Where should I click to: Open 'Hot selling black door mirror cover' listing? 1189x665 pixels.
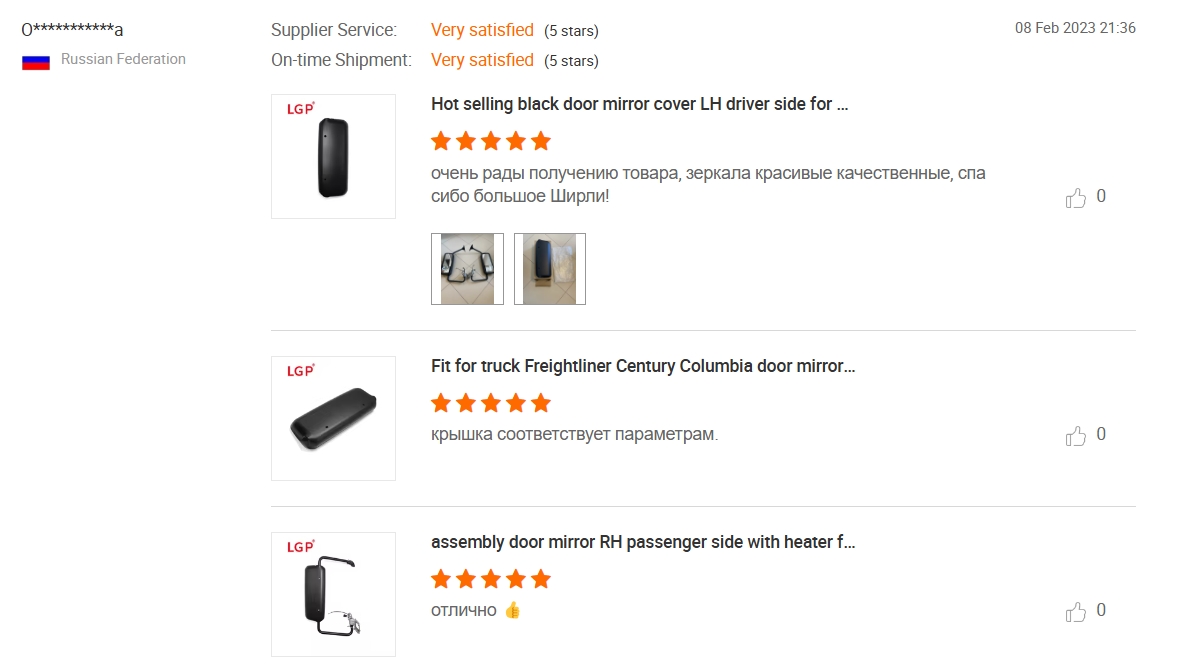coord(639,104)
